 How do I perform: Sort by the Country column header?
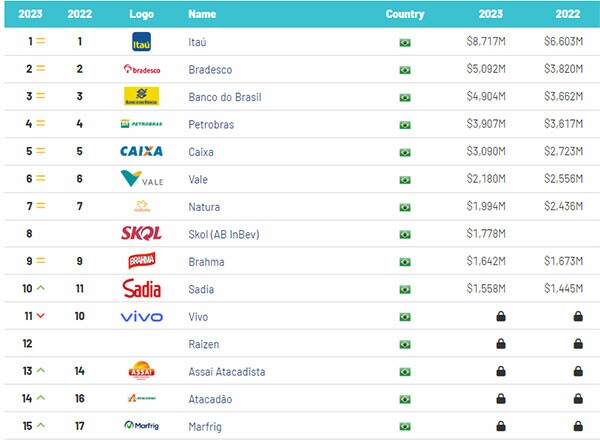[x=405, y=14]
